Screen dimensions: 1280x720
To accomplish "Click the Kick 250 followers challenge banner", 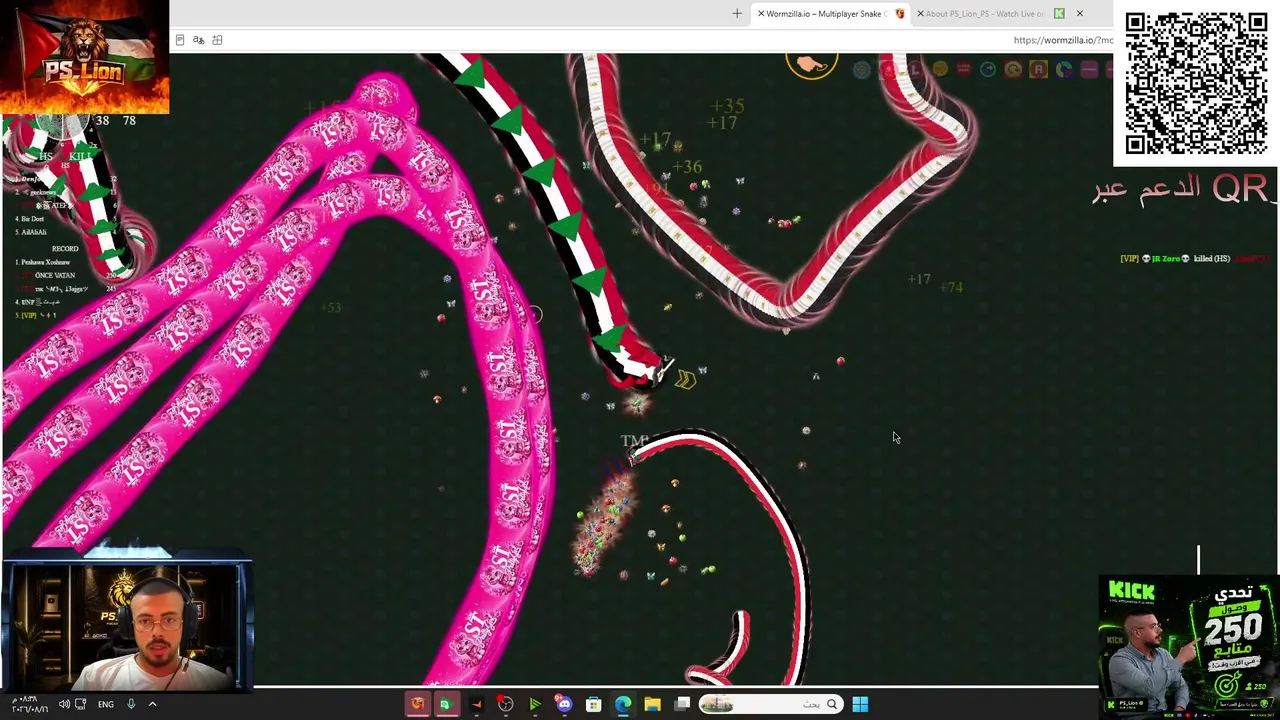I will [1188, 647].
